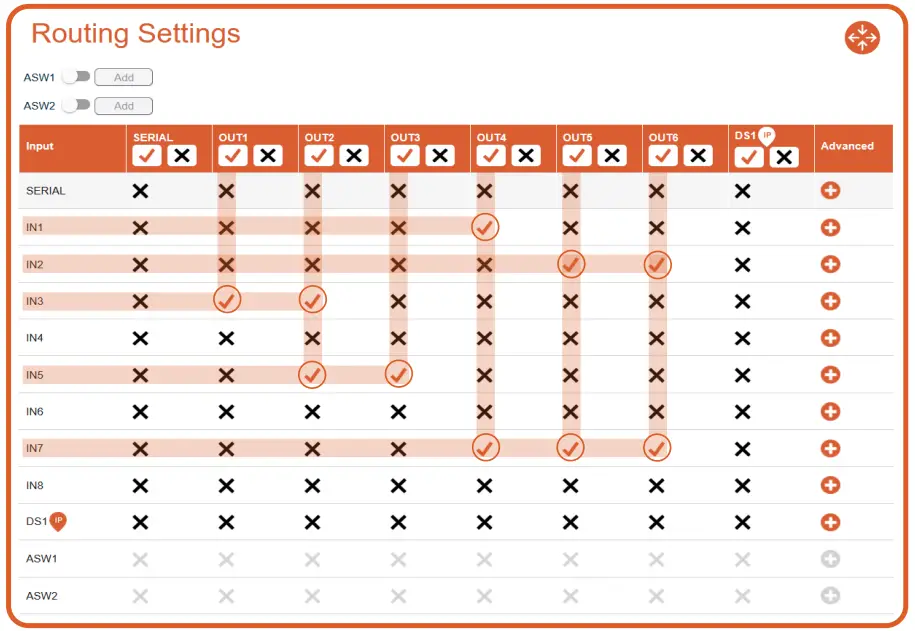Open Advanced options for the DS1 row
Screen dimensions: 915x631
(830, 522)
